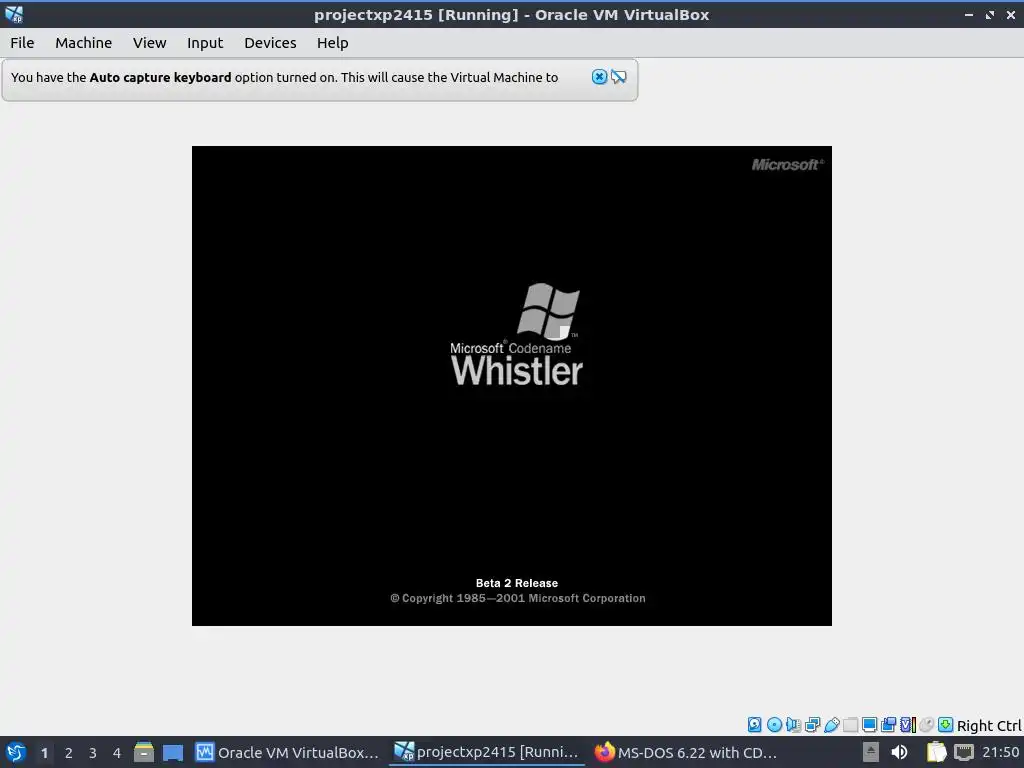Switch to Oracle VM VirtualBox Manager taskbar entry
Viewport: 1024px width, 768px height.
pyautogui.click(x=287, y=752)
